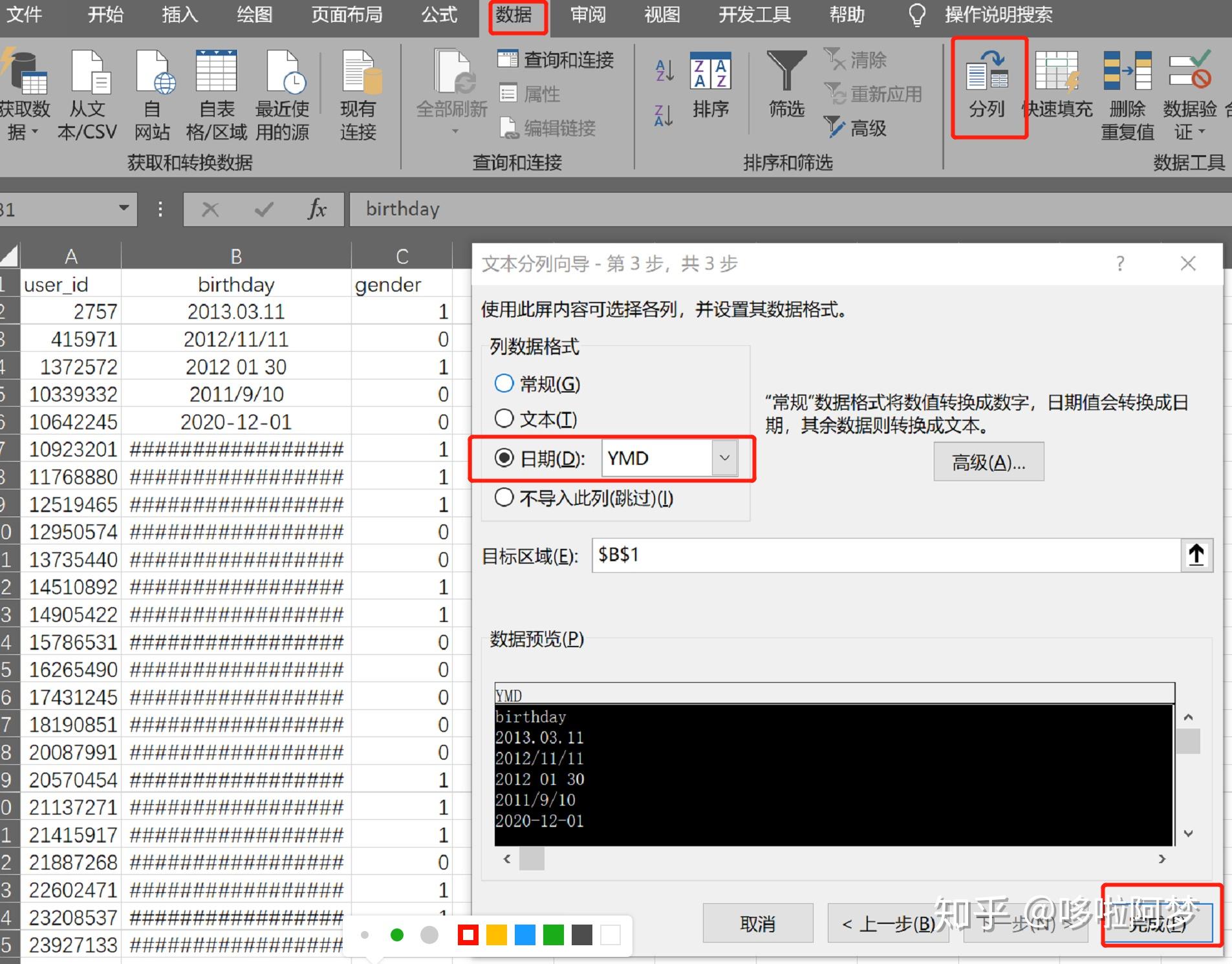Screen dimensions: 1232x964
Task: Pick the yellow annotation color swatch
Action: 496,935
